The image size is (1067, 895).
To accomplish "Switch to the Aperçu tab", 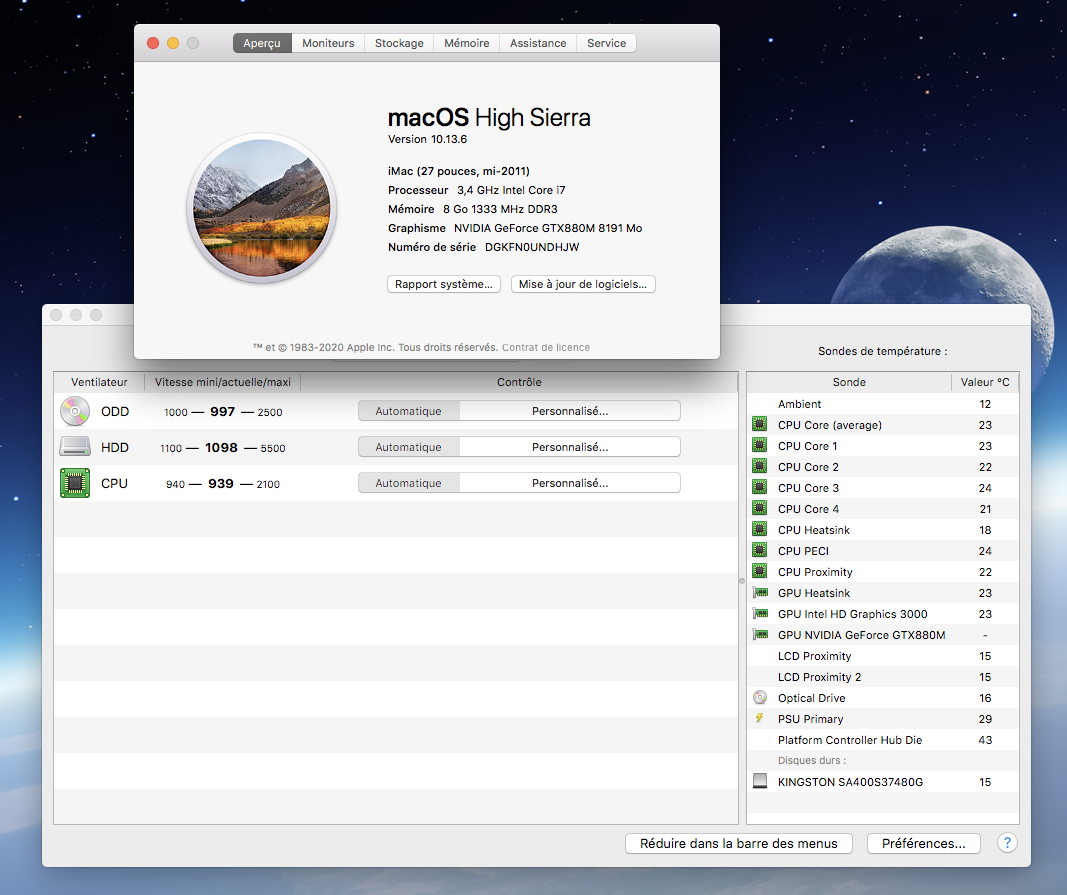I will click(x=262, y=43).
